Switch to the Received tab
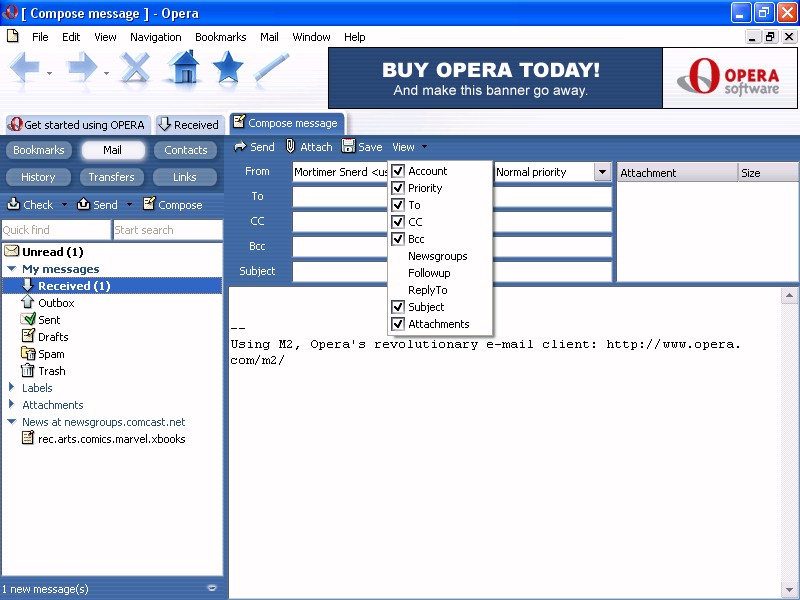800x600 pixels. coord(188,125)
